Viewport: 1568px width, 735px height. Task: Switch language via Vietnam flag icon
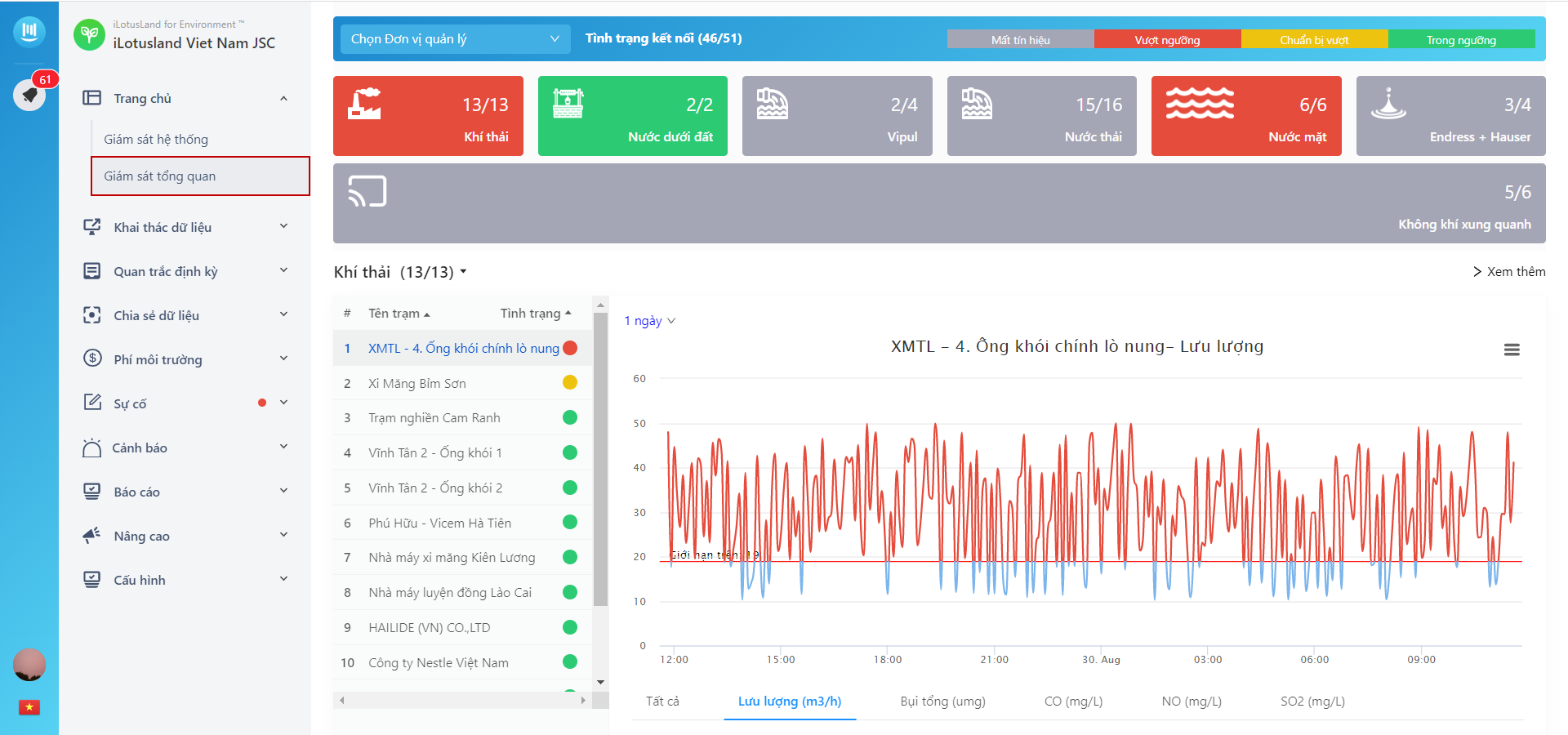[x=29, y=707]
